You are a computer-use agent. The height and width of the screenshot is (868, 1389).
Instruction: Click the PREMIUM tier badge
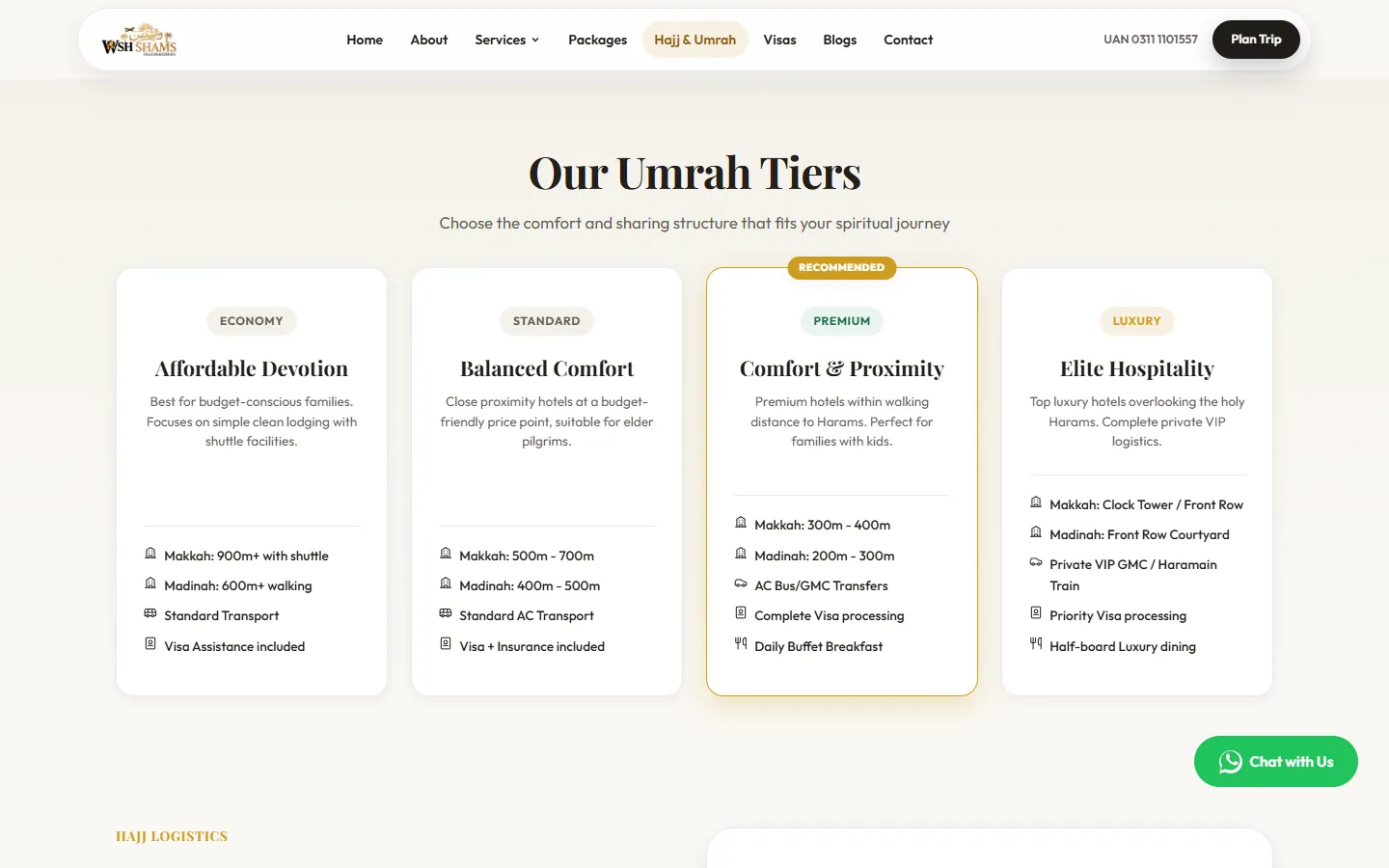[x=842, y=321]
